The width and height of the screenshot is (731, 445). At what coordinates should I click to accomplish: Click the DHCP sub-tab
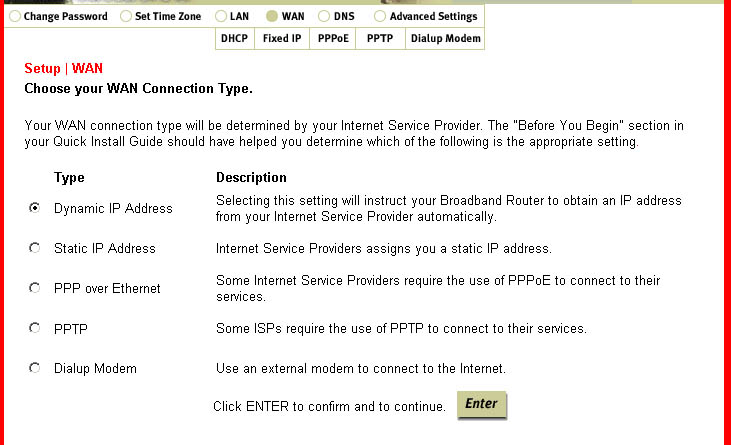pyautogui.click(x=233, y=39)
